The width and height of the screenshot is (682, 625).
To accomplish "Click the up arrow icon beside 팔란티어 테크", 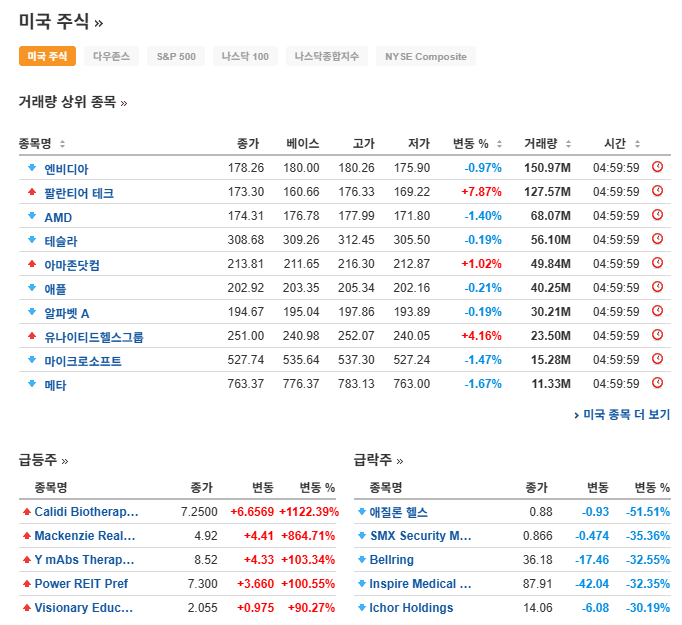I will (32, 191).
